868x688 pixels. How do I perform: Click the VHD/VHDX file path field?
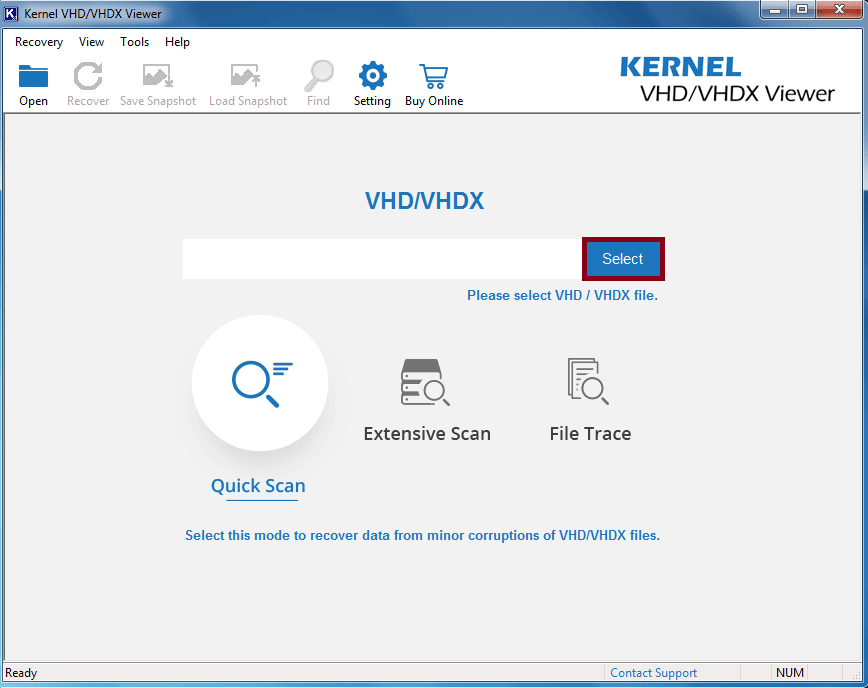(x=383, y=259)
